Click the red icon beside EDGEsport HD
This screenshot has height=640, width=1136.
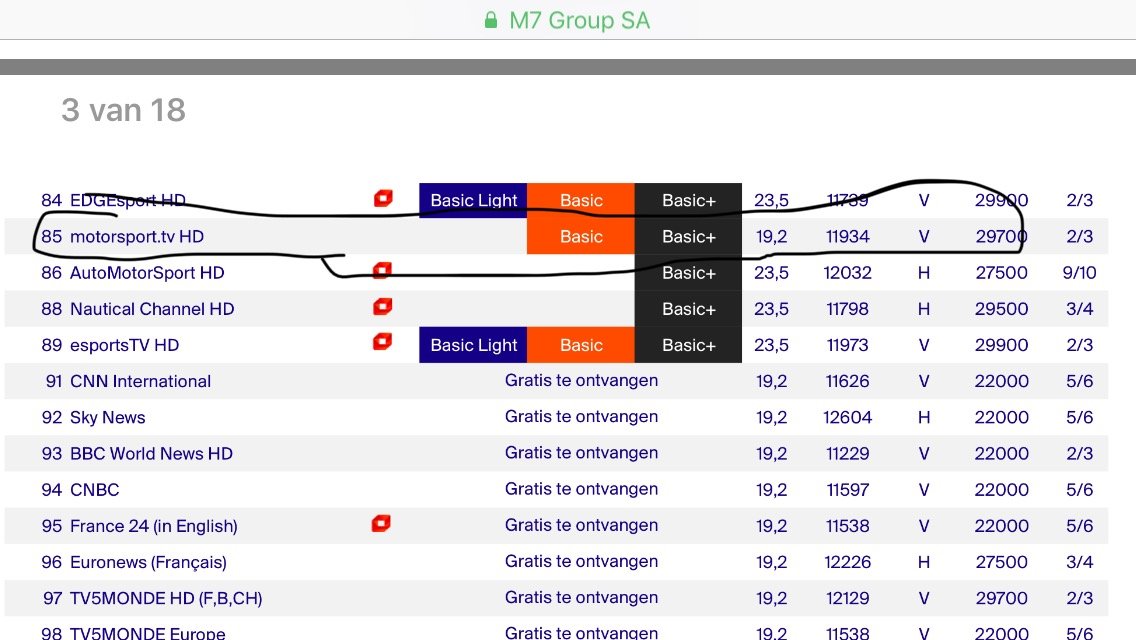(383, 198)
